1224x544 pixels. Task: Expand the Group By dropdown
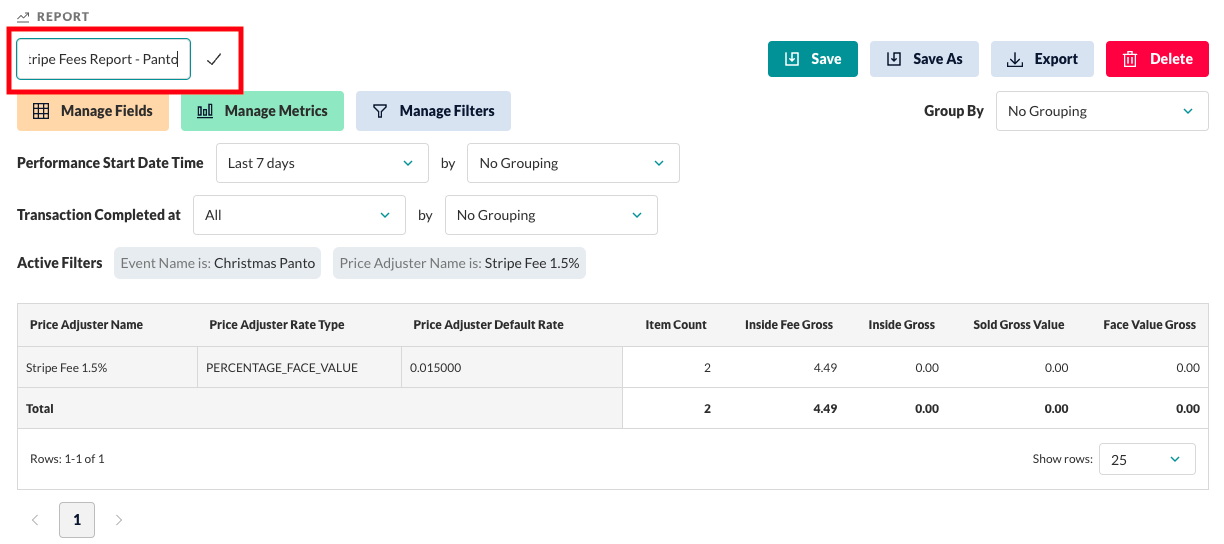[1101, 111]
